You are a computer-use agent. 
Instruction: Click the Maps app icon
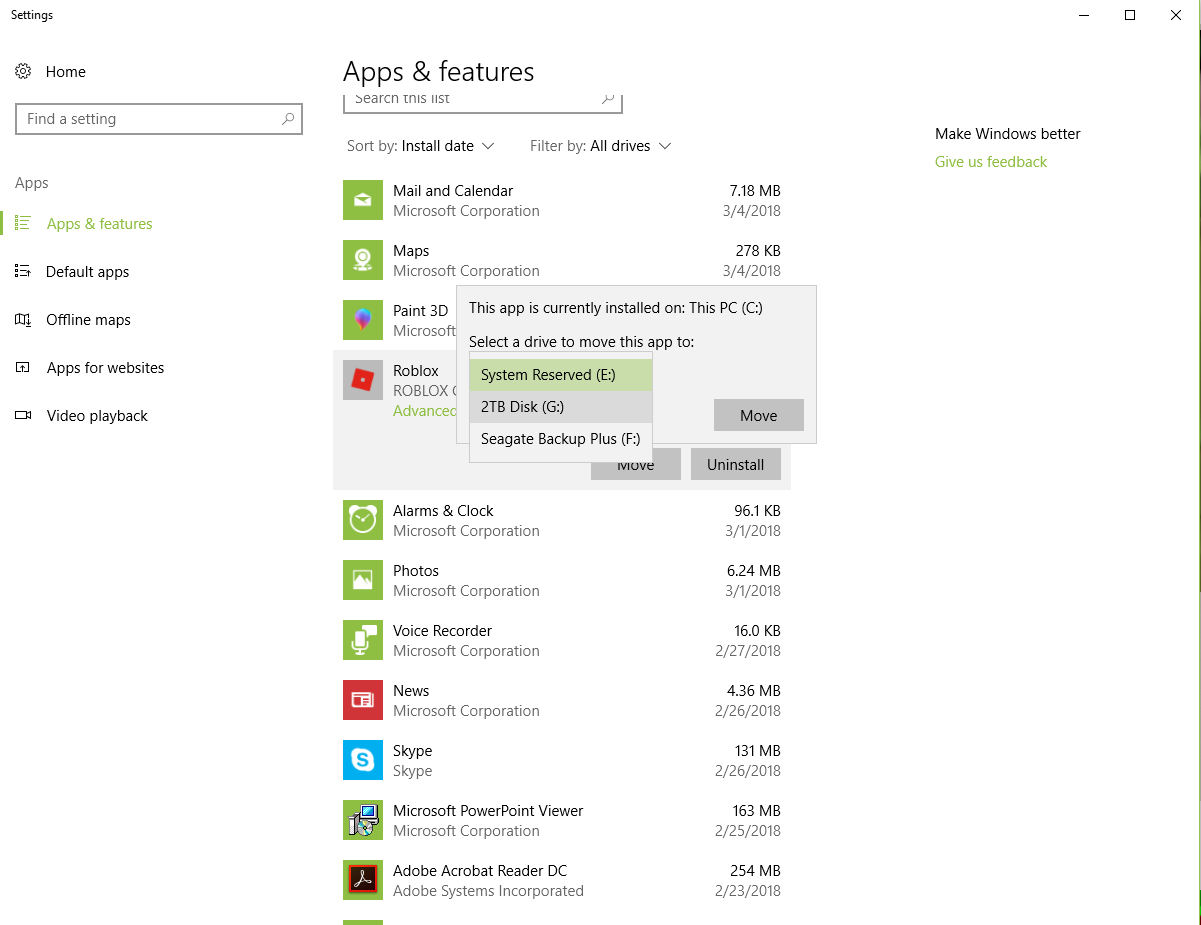363,260
